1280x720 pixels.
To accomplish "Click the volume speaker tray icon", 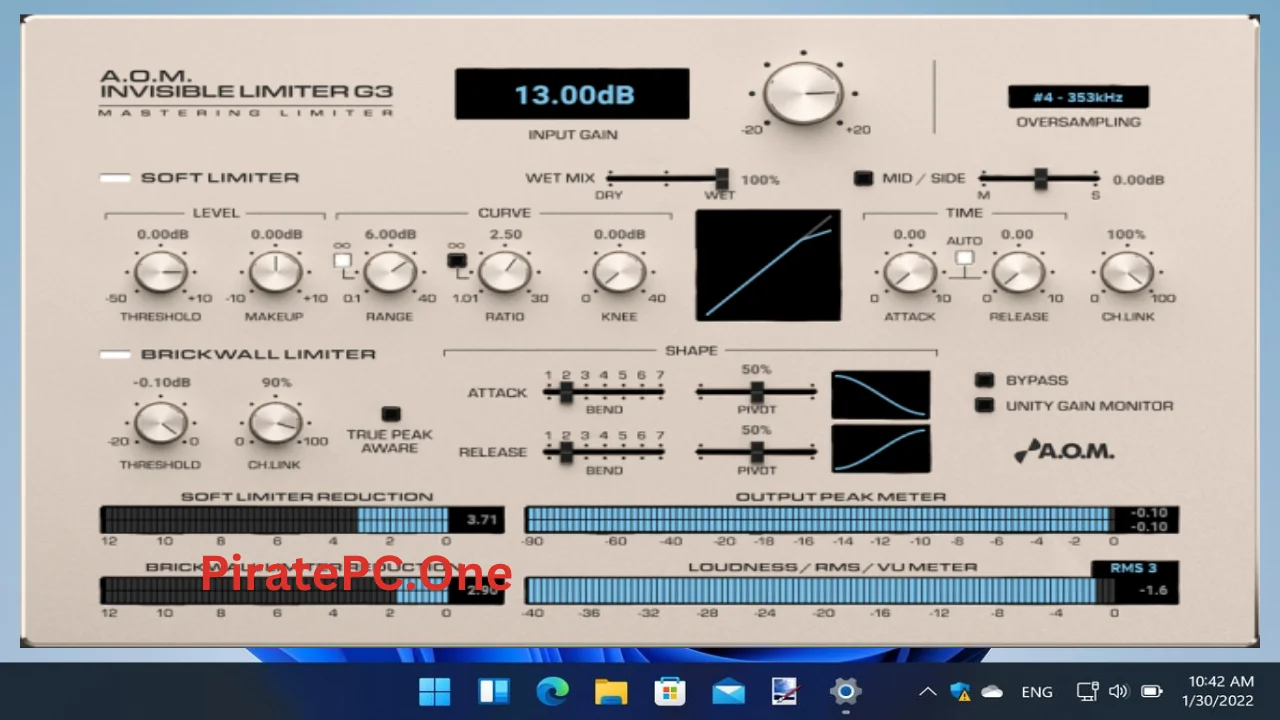I will point(1119,691).
